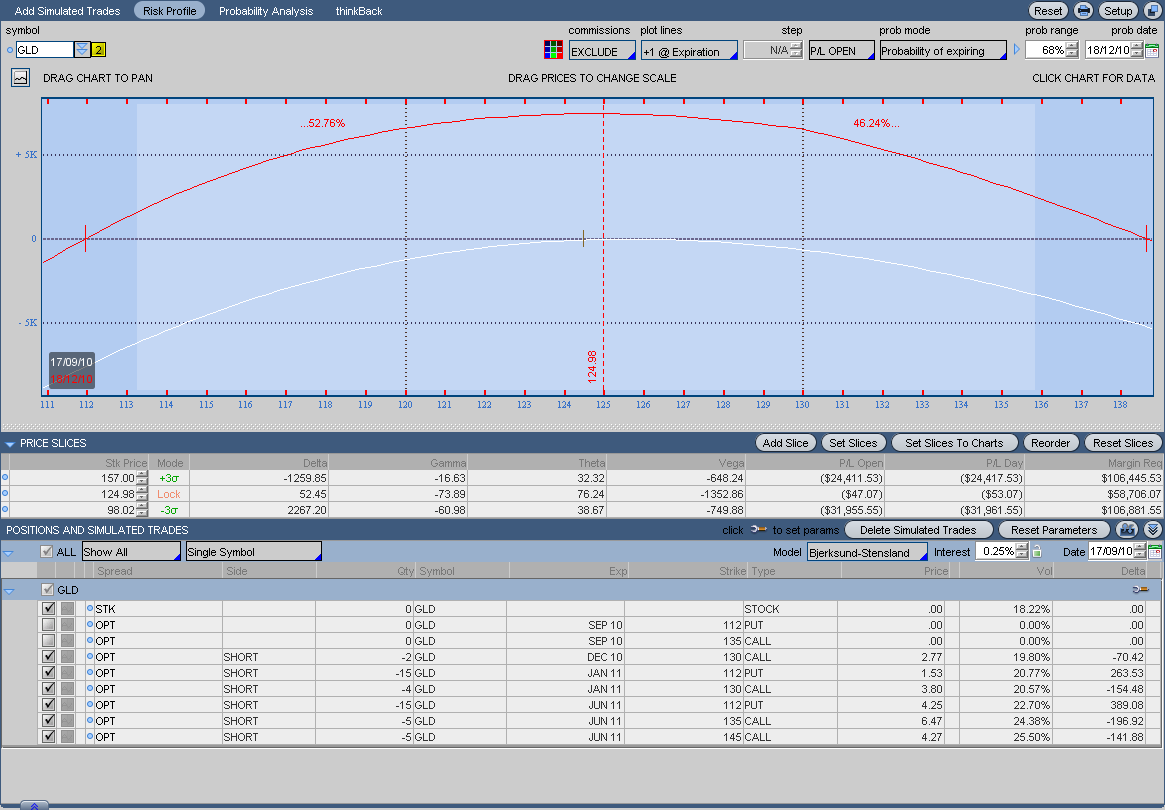Image resolution: width=1165 pixels, height=810 pixels.
Task: Open the prob date calendar picker
Action: click(1152, 50)
